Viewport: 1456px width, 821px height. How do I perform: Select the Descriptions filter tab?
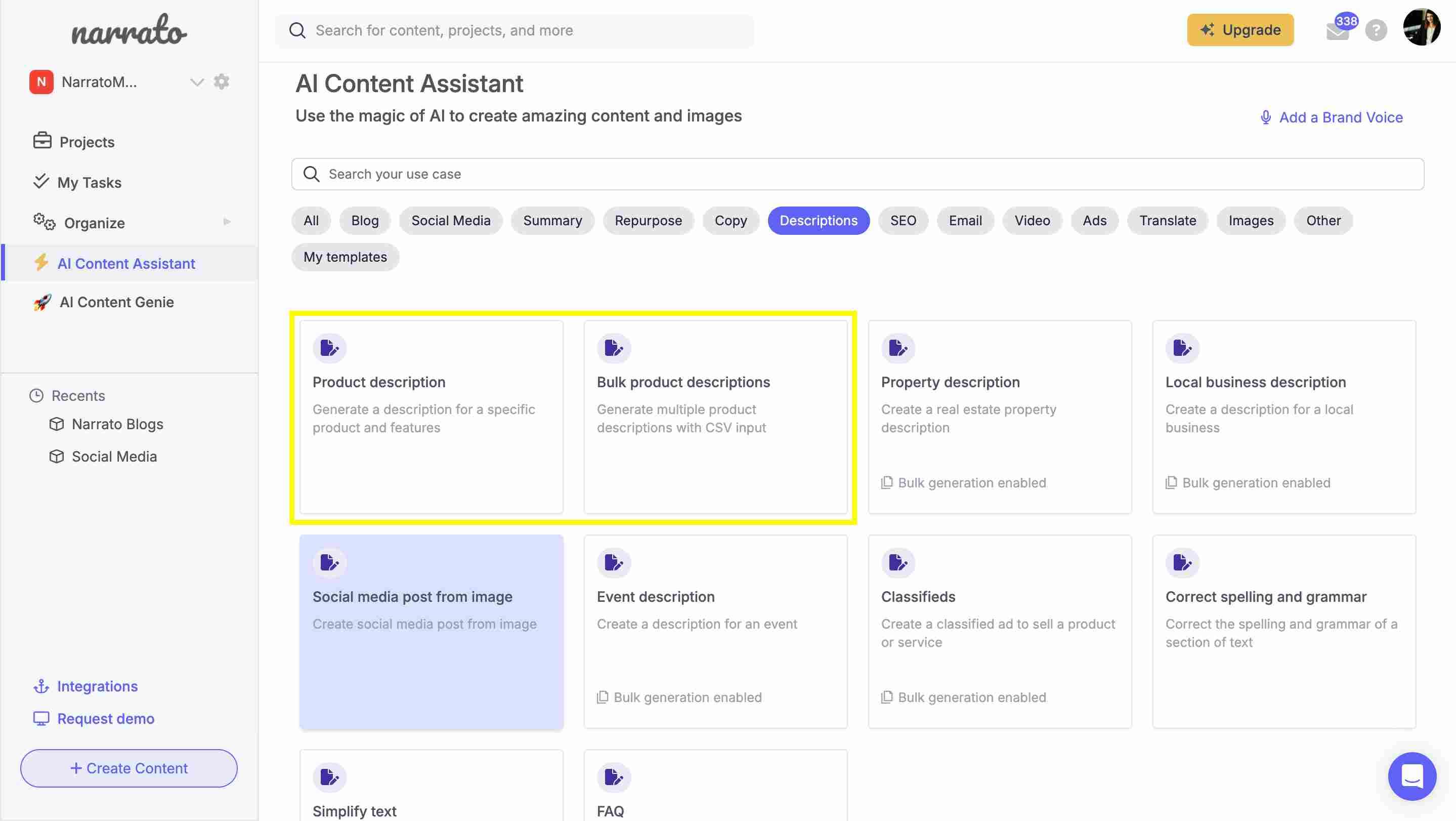pos(818,220)
